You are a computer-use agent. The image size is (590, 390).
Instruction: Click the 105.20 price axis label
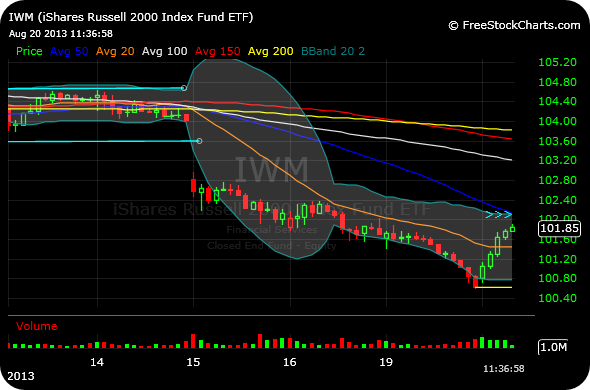click(558, 62)
